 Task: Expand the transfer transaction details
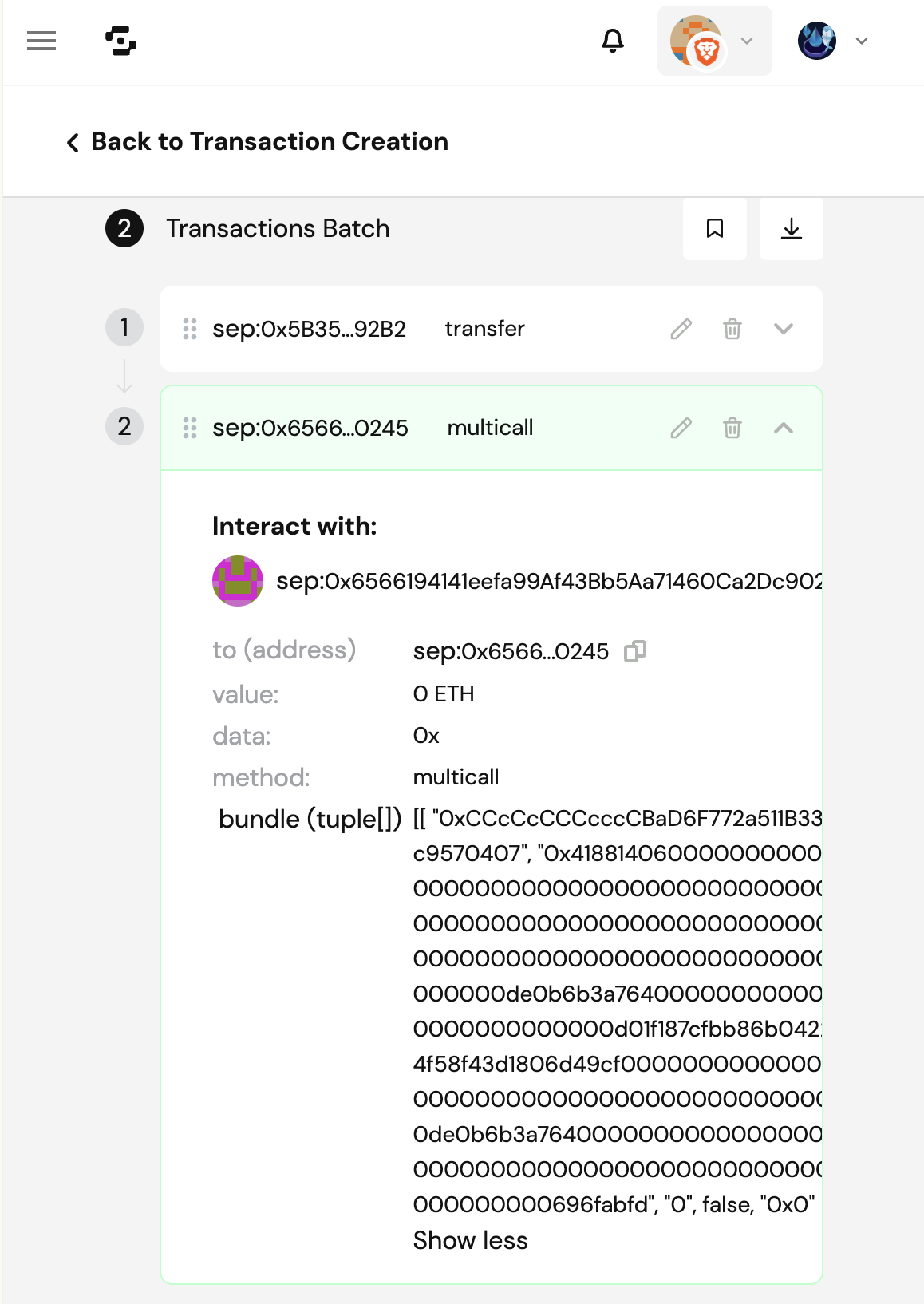pos(784,329)
